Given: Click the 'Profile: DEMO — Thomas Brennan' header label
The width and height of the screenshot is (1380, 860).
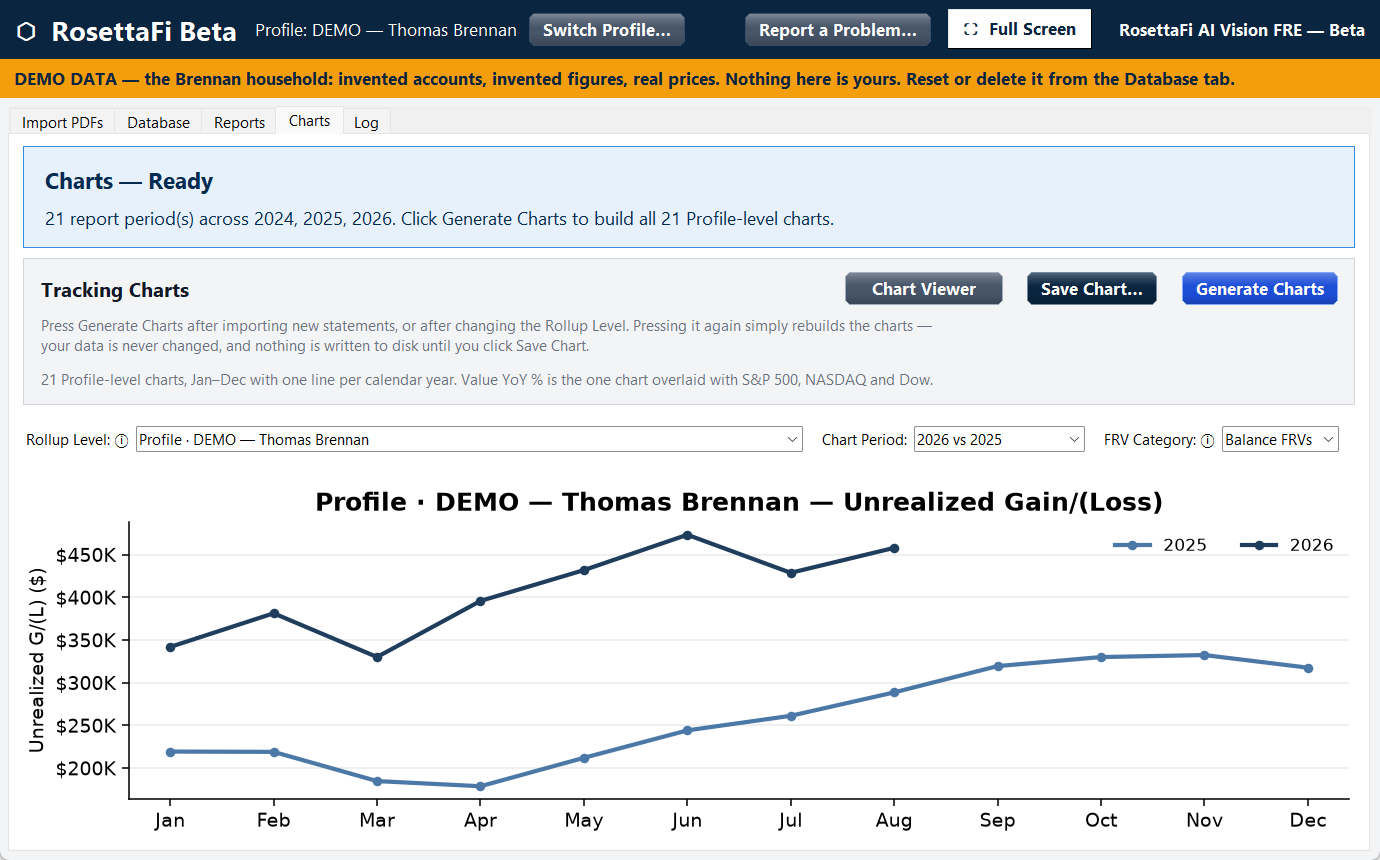Looking at the screenshot, I should [x=386, y=30].
